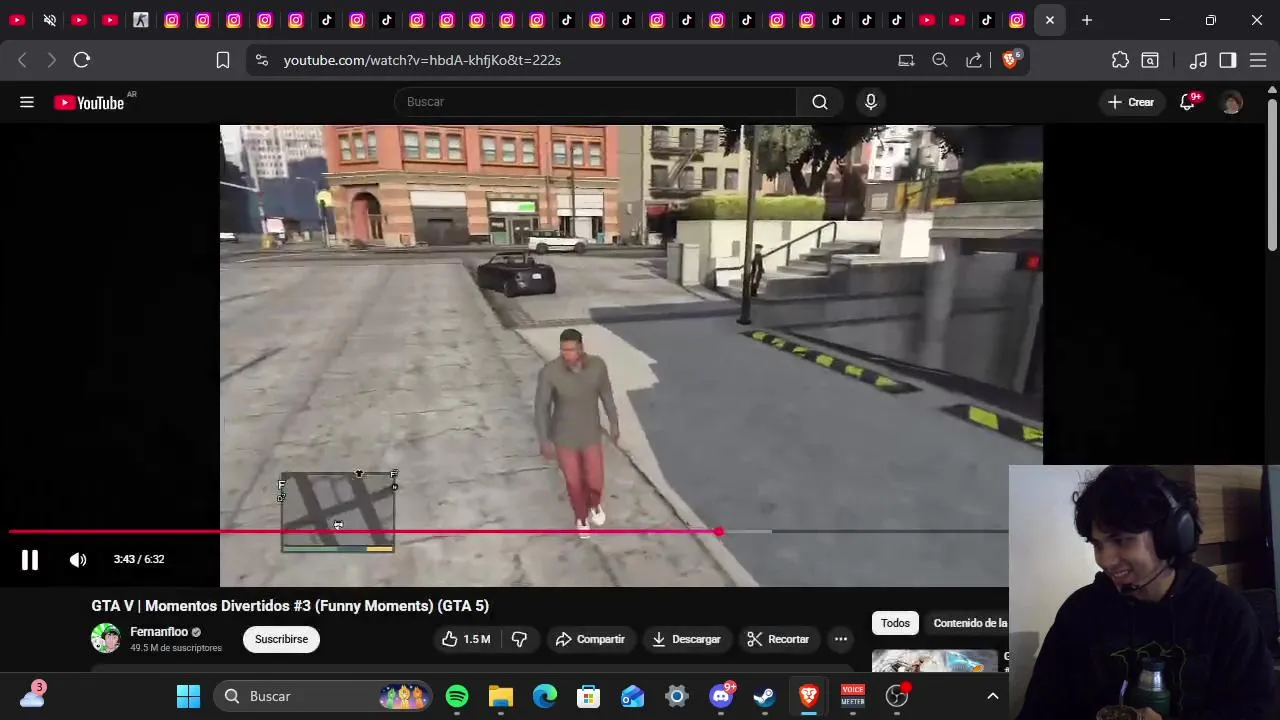
Task: Click the browser forward arrow
Action: (x=51, y=60)
